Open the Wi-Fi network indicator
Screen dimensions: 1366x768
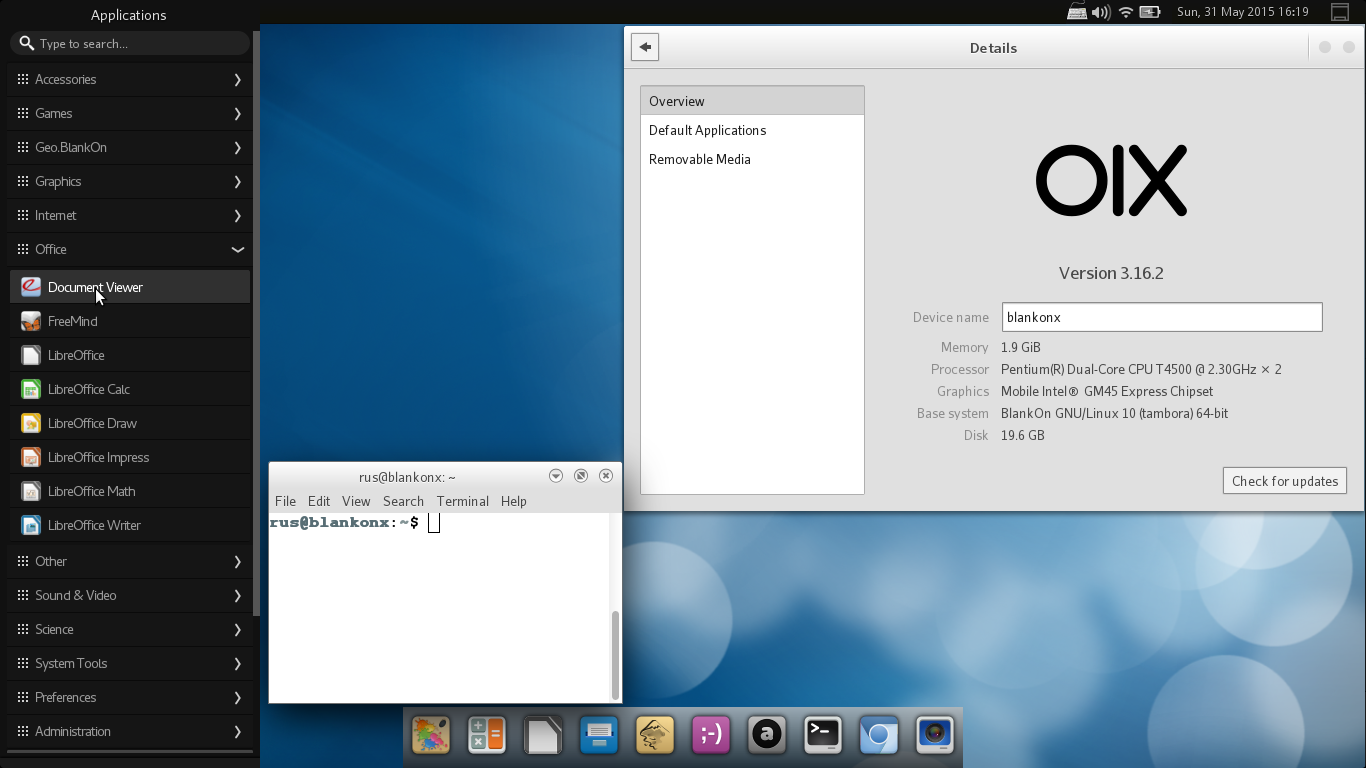(1126, 12)
